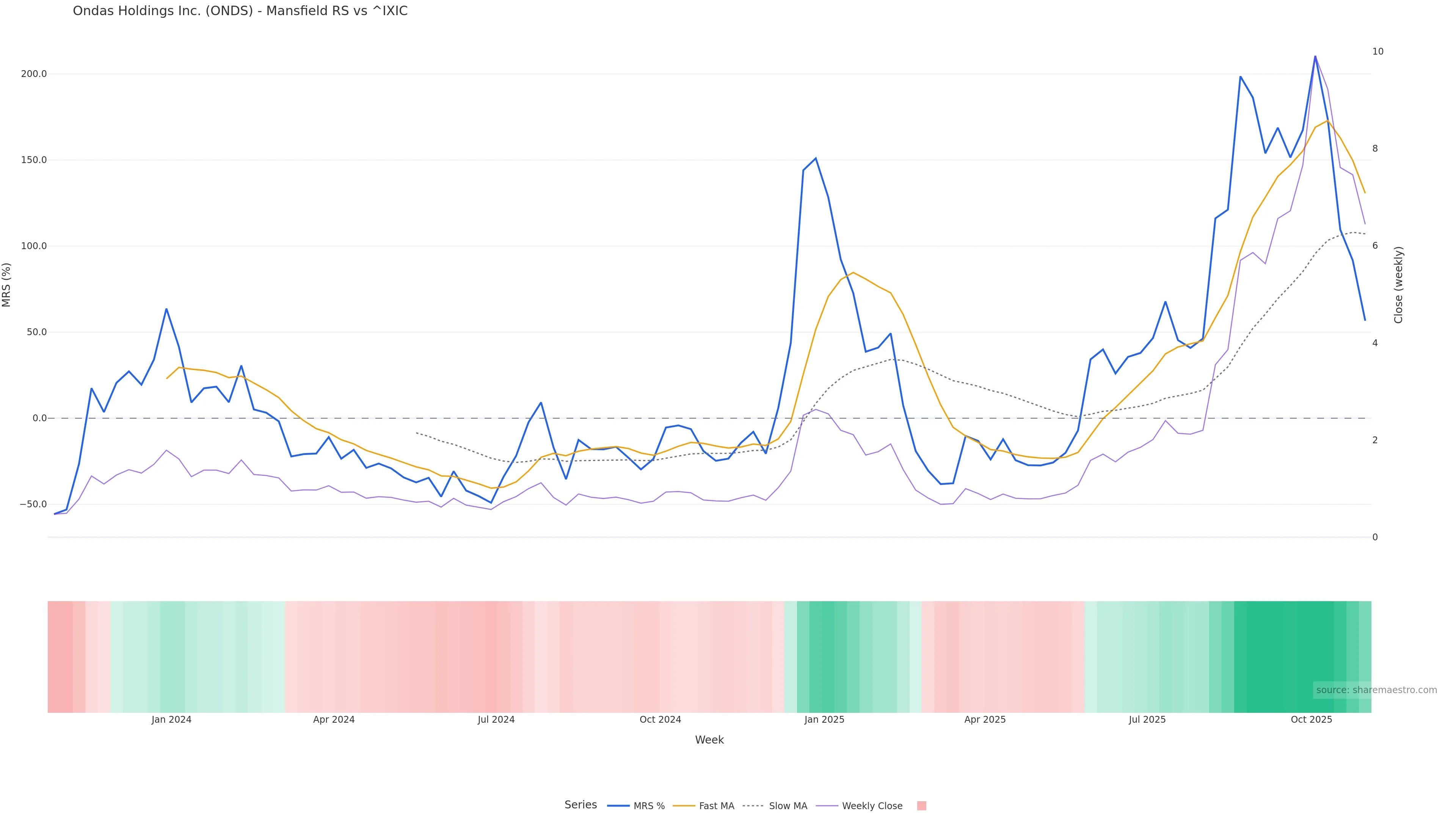The width and height of the screenshot is (1456, 819).
Task: Click the blue MRS % legend line icon
Action: 618,806
